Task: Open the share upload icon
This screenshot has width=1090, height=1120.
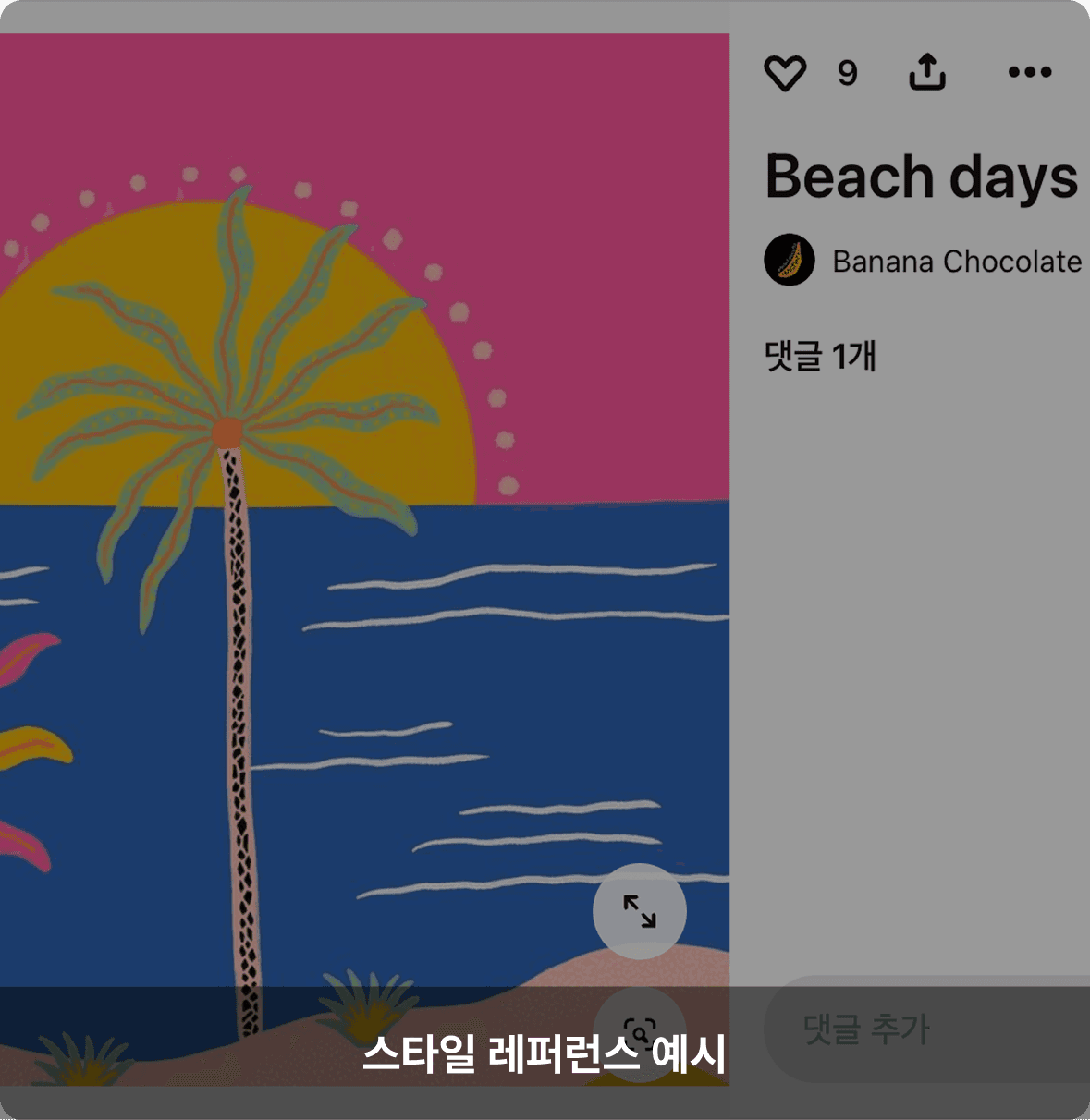Action: (927, 71)
